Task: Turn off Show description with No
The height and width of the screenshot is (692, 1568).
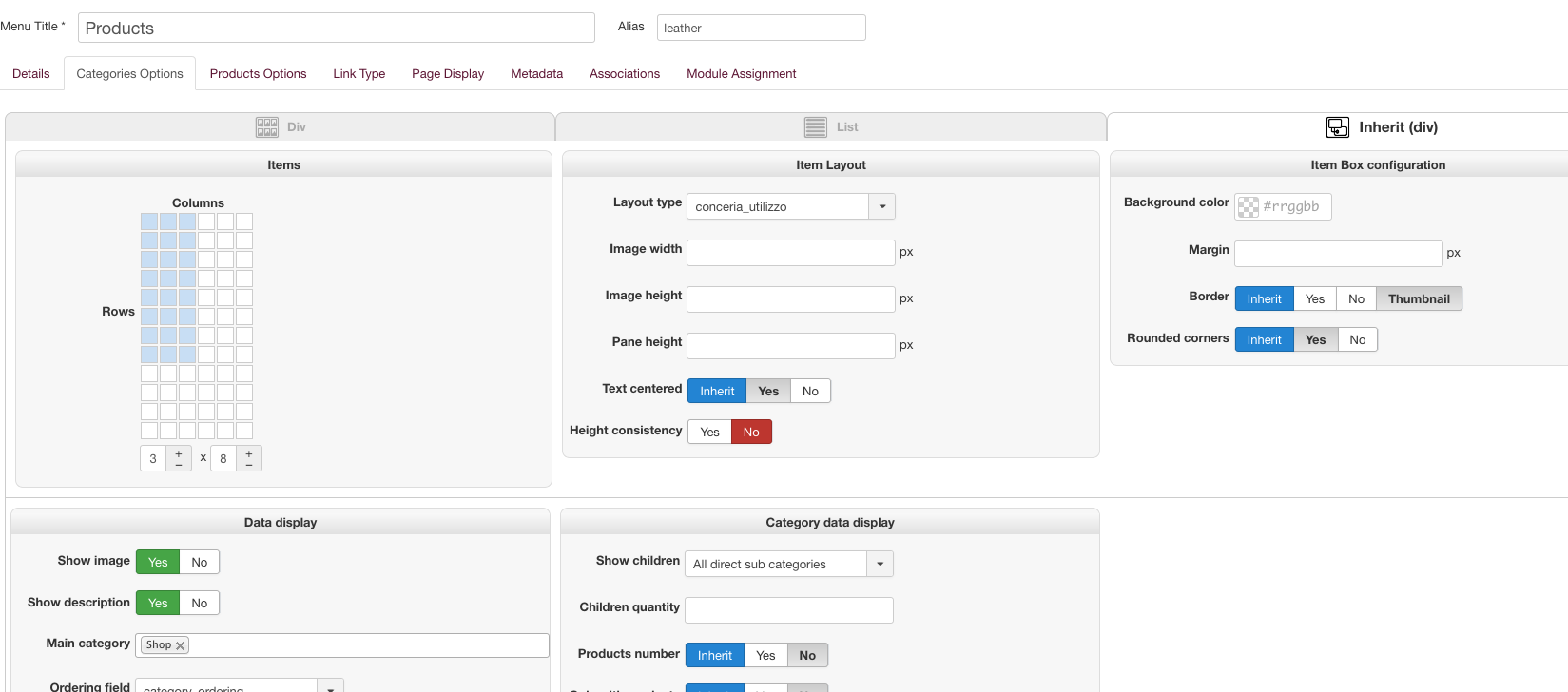Action: coord(199,604)
